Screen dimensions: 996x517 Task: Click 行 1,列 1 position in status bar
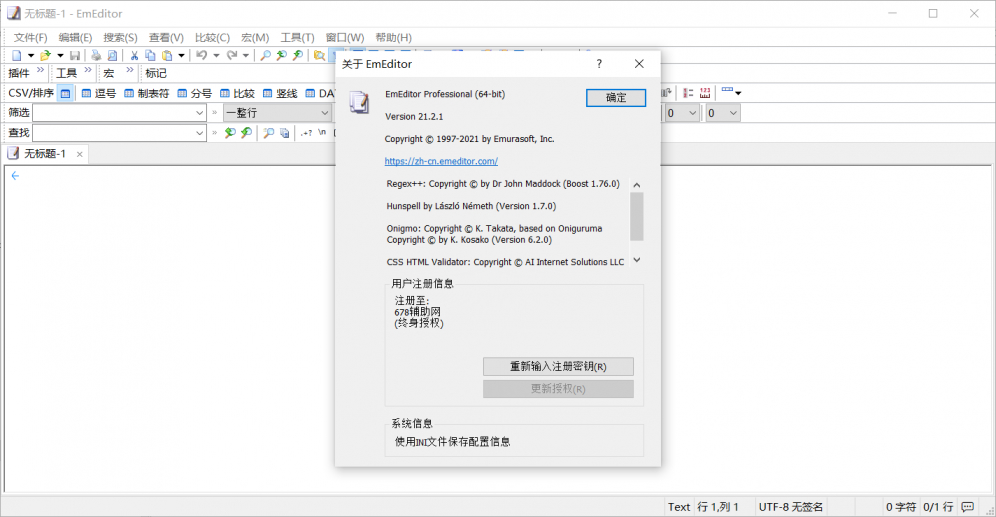pyautogui.click(x=718, y=507)
